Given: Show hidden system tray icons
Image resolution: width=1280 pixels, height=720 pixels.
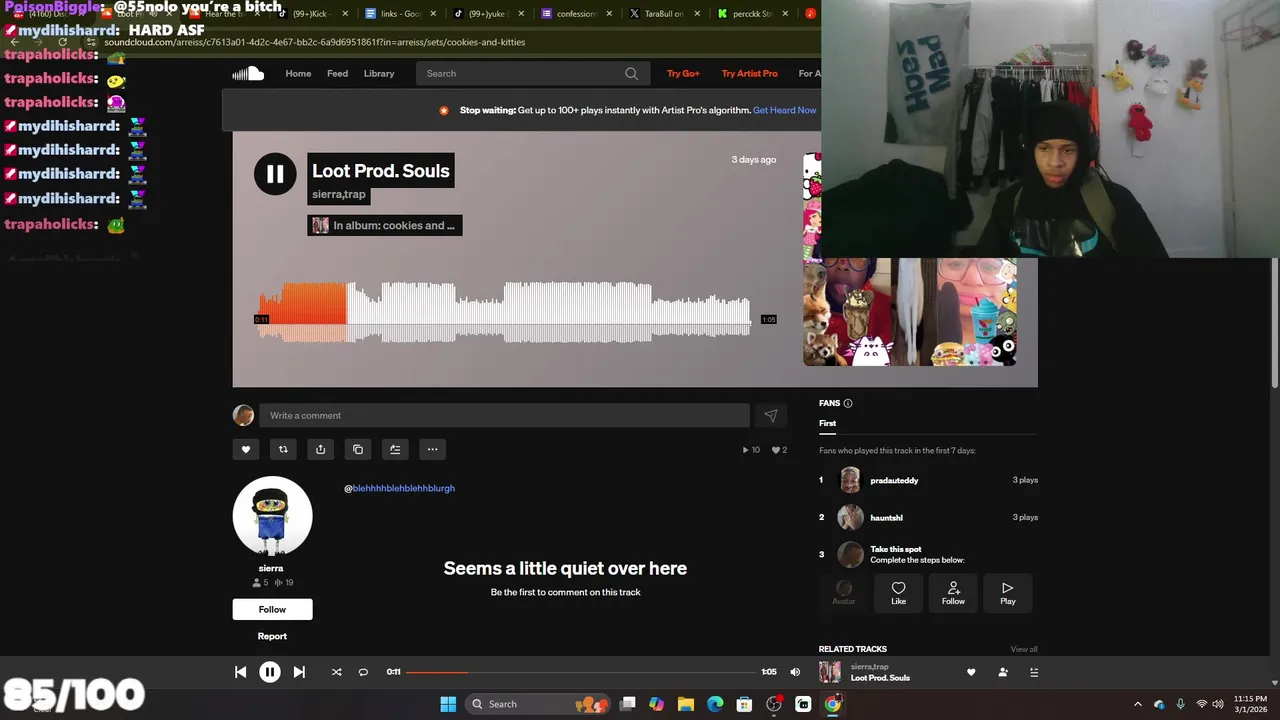Looking at the screenshot, I should coord(1137,704).
